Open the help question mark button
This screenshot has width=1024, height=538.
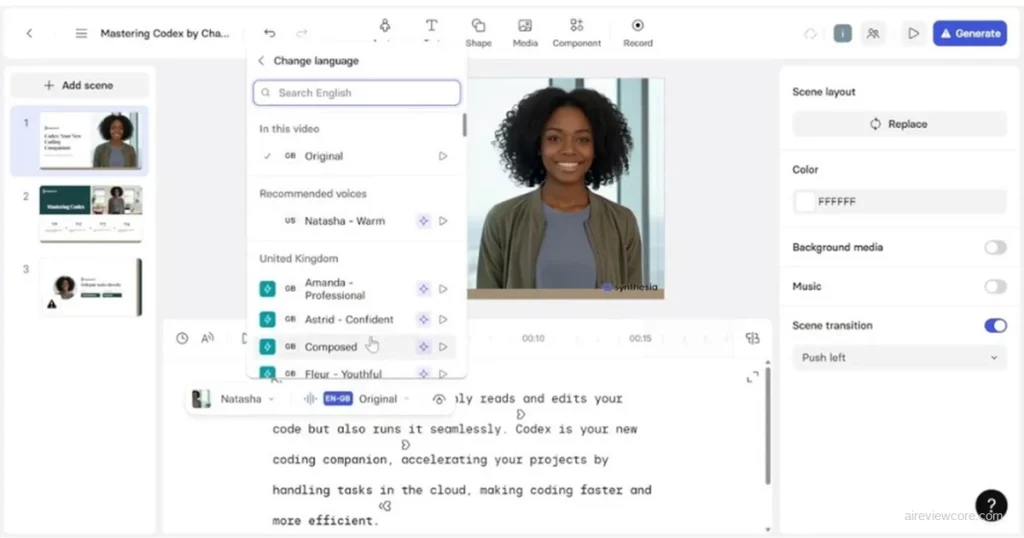click(x=991, y=505)
